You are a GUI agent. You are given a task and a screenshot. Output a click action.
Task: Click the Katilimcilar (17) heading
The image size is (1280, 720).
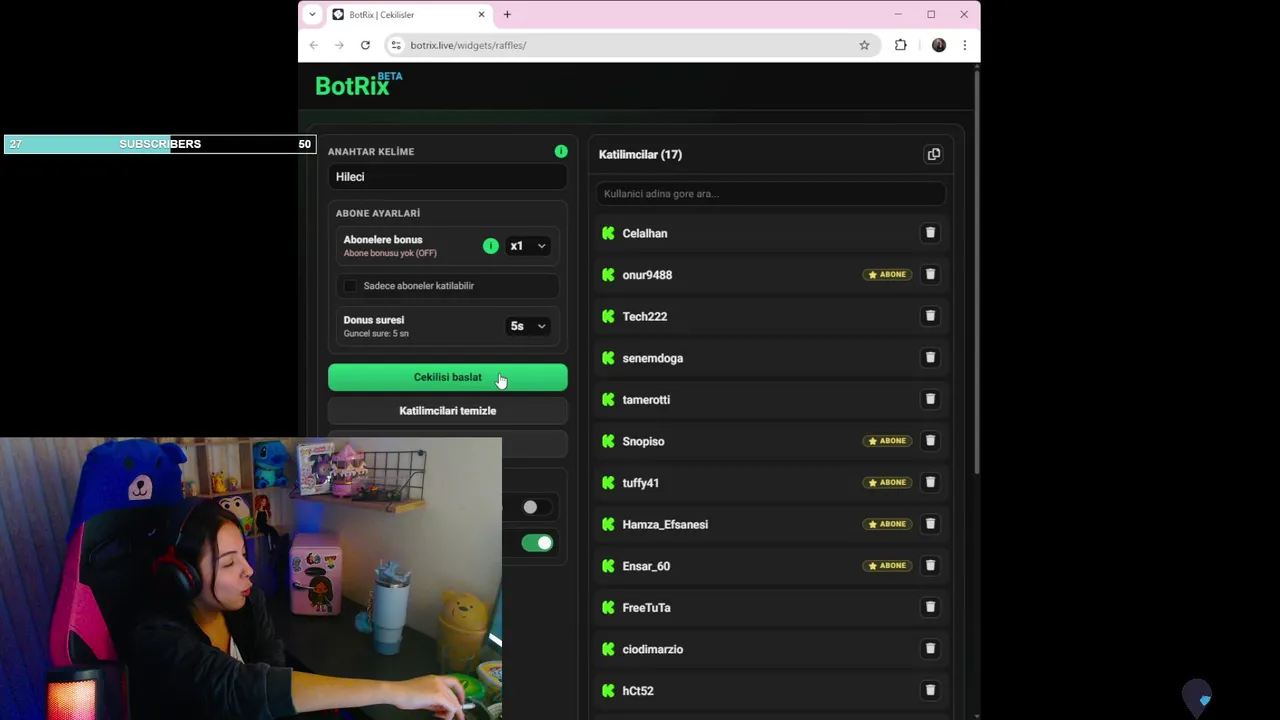(x=640, y=154)
